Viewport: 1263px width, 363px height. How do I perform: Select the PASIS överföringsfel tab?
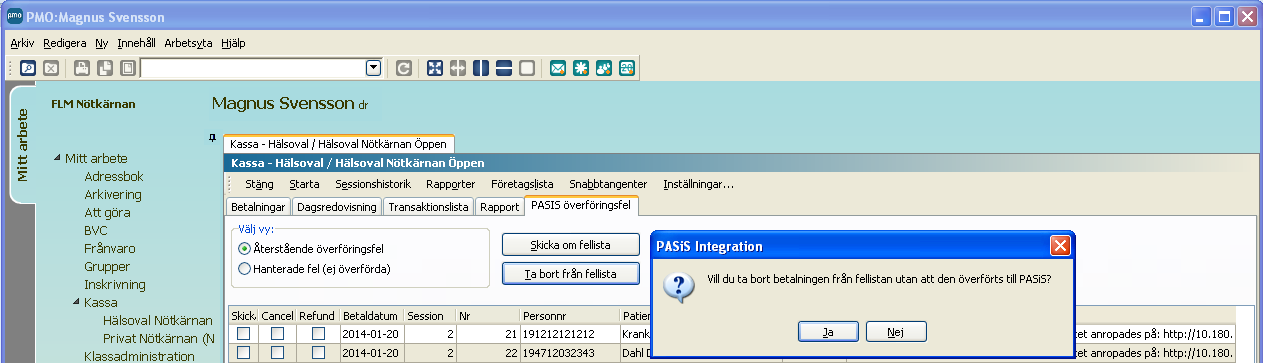click(581, 206)
